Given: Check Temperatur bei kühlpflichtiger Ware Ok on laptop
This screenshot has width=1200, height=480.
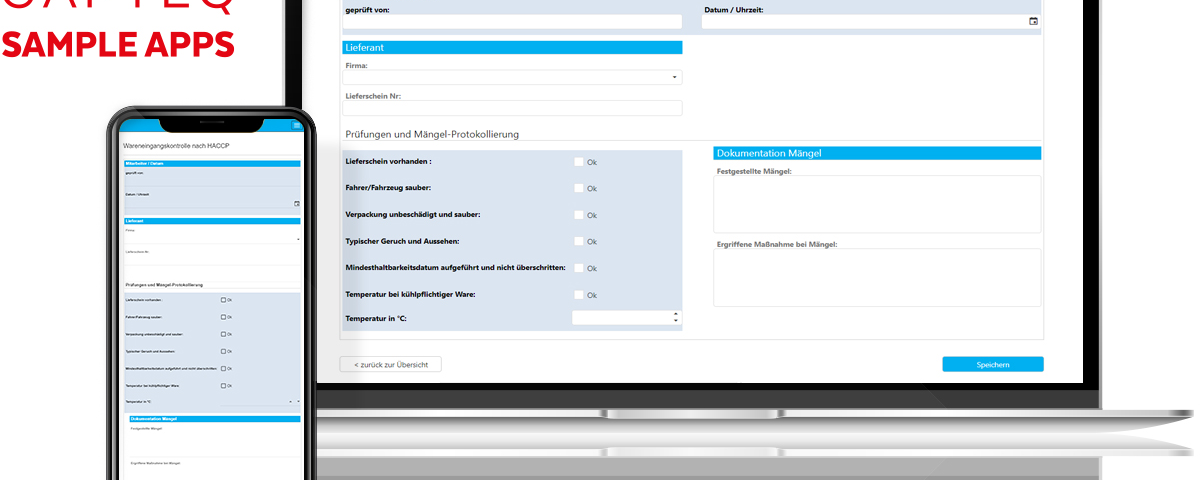Looking at the screenshot, I should point(579,295).
